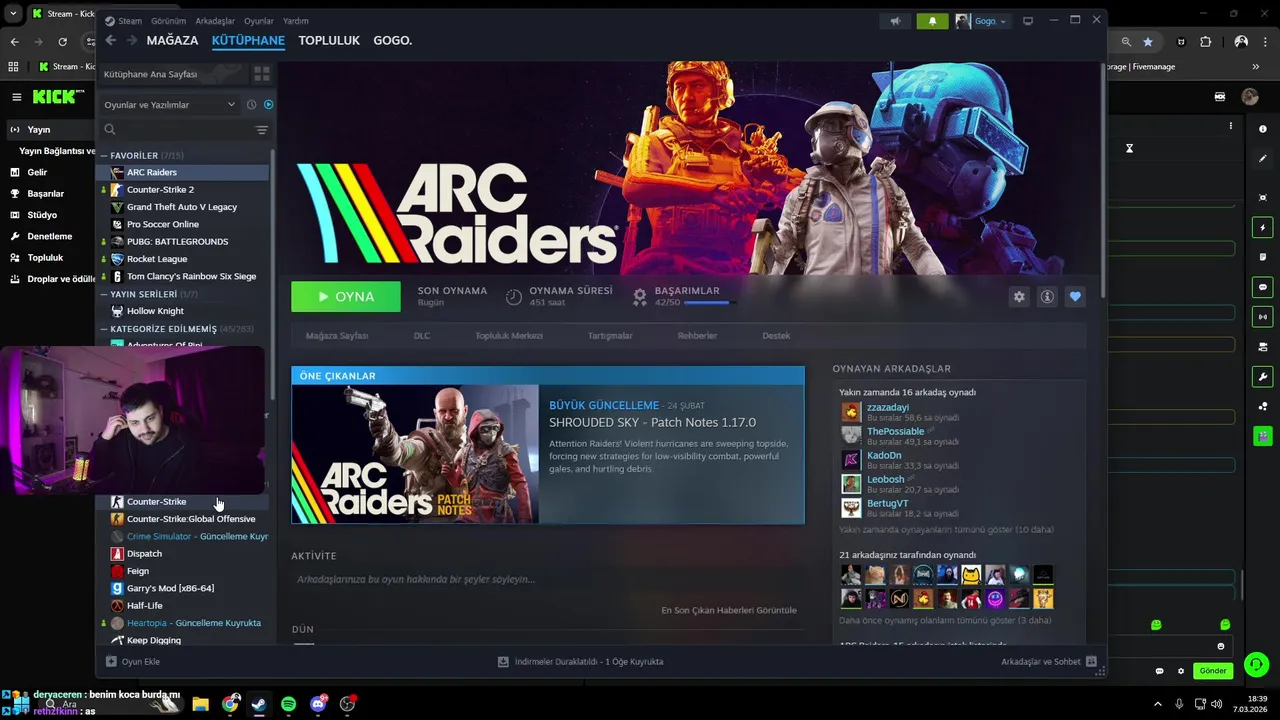Viewport: 1280px width, 720px height.
Task: Open the Rehberler tab
Action: (x=697, y=336)
